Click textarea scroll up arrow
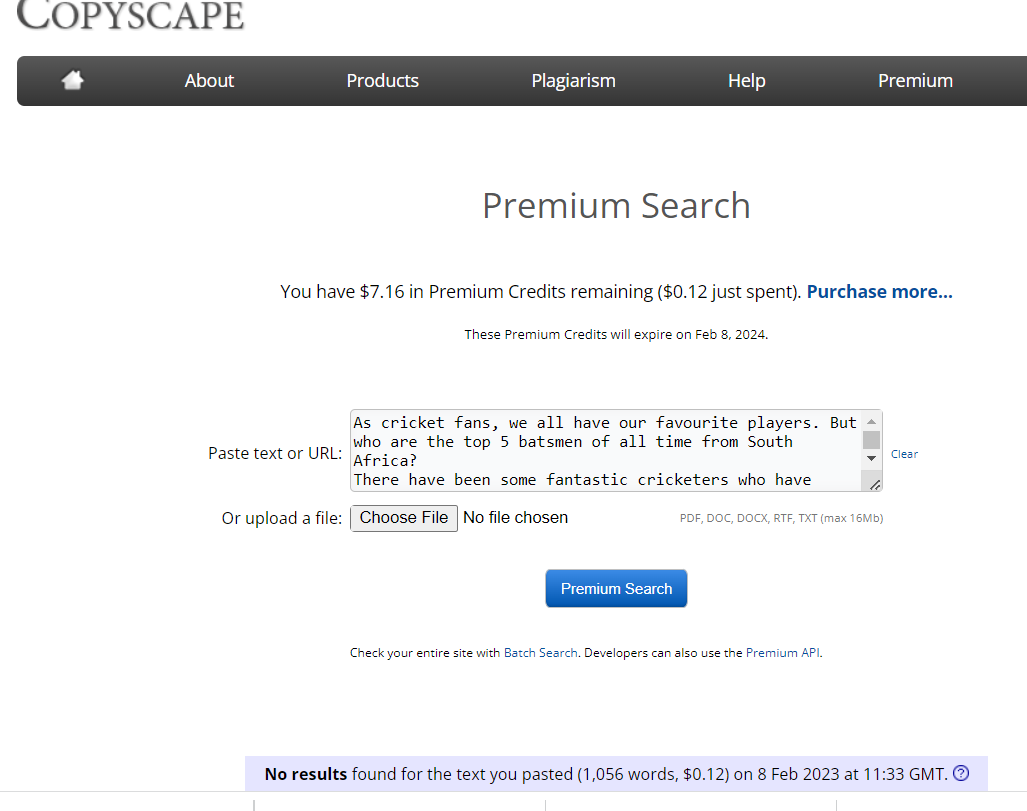Screen dimensions: 1027x811 point(871,422)
